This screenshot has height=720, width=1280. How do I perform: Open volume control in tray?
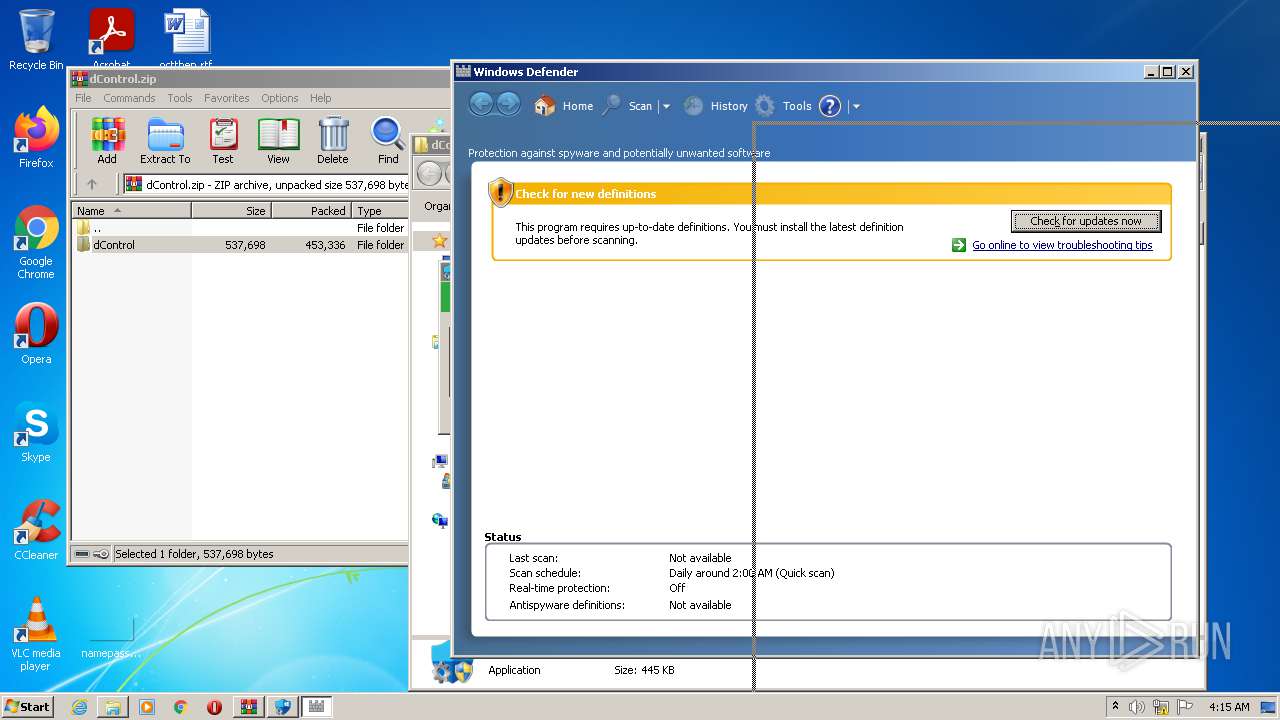point(1137,707)
